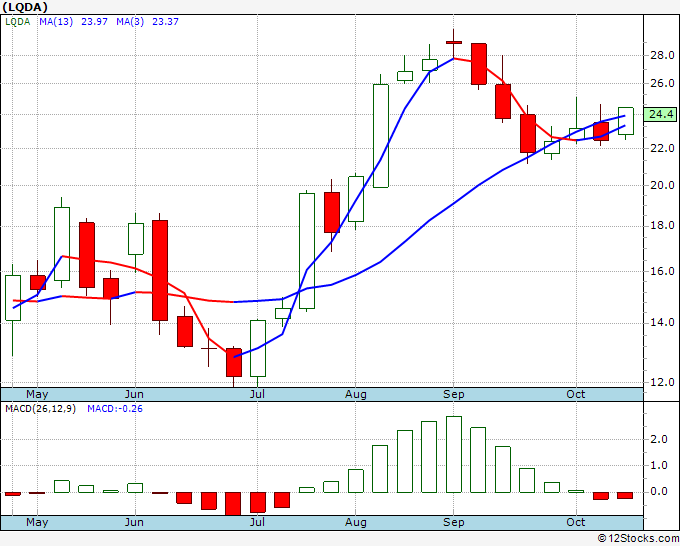Select the green LQDA legend label
680x546 pixels.
coord(18,22)
